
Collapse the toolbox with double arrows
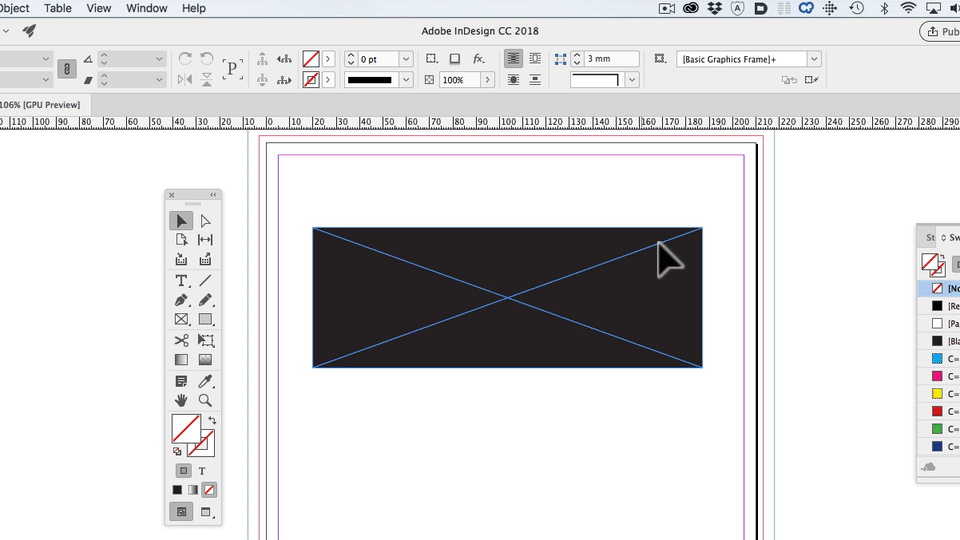[x=213, y=195]
